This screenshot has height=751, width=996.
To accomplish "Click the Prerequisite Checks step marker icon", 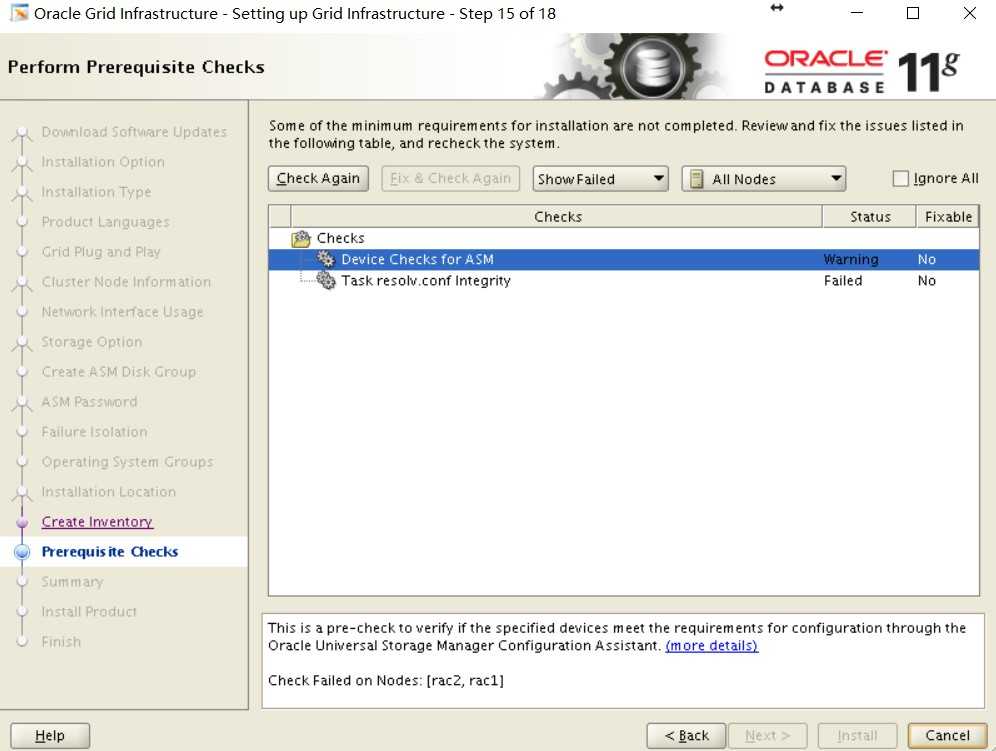I will click(22, 552).
